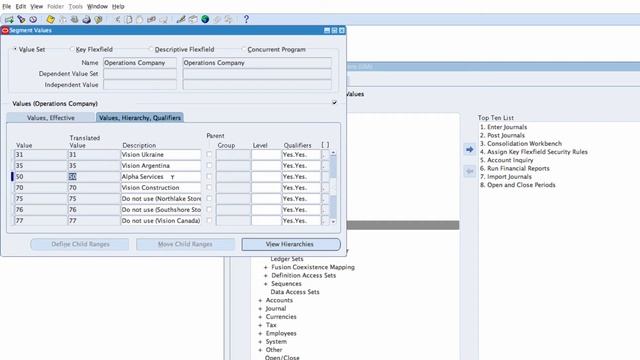Click the Switch Responsibilities toolbar icon
Screen dimensions: 640x360
(x=74, y=19)
